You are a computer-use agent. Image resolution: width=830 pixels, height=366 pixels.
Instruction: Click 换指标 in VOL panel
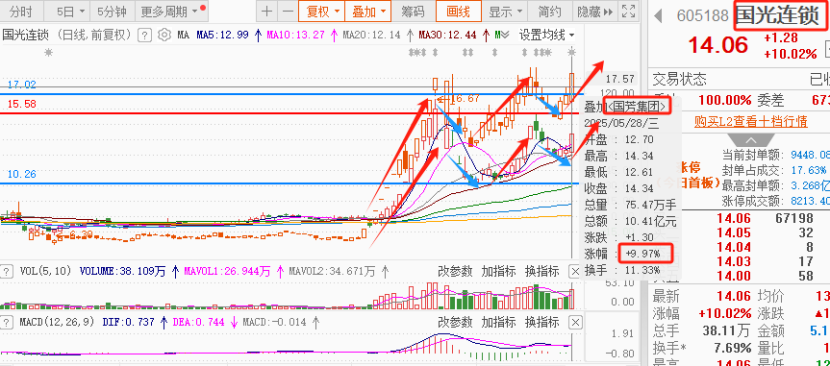(542, 272)
